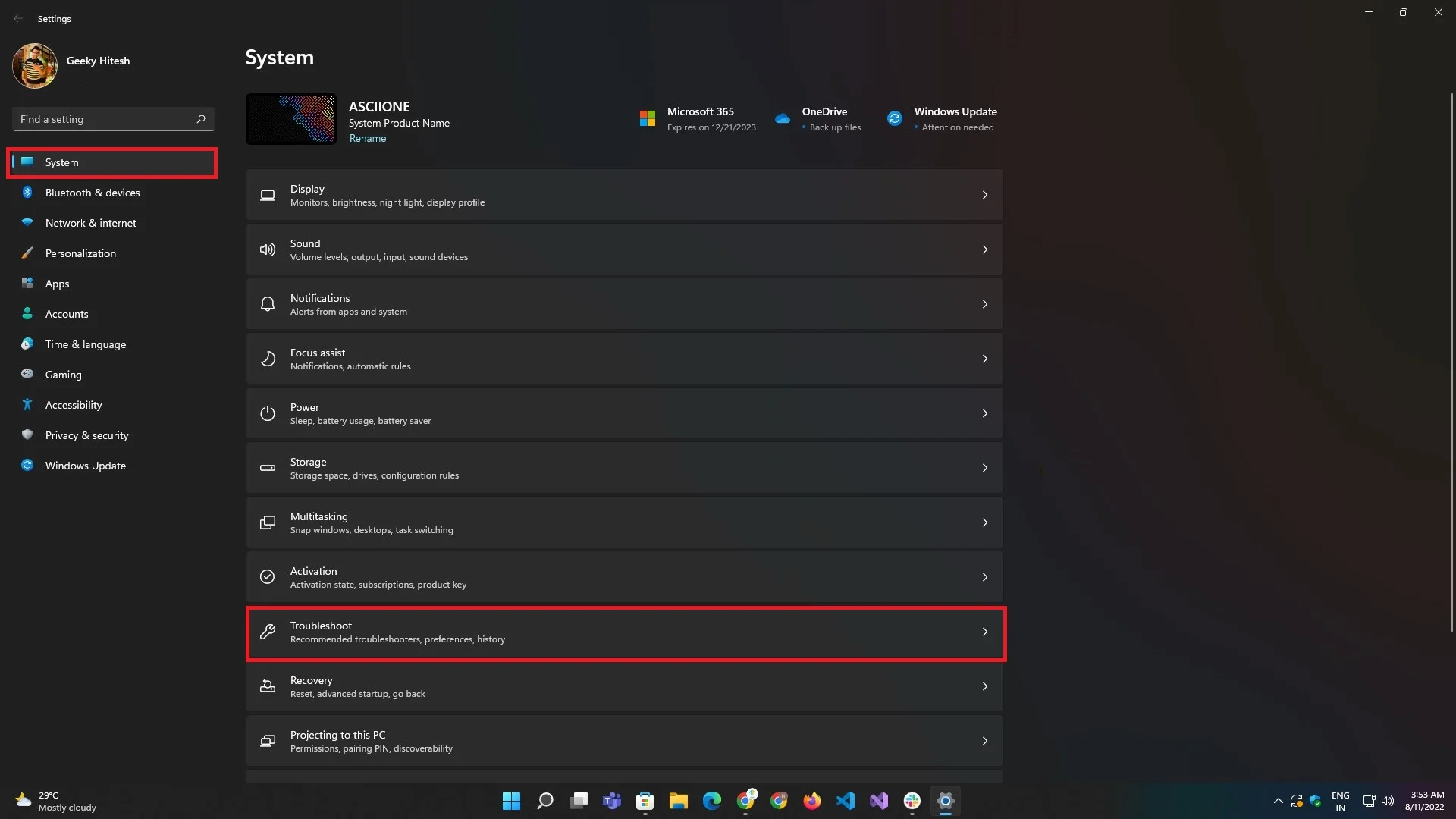Click the Rename link under ASCIIONE
This screenshot has height=819, width=1456.
tap(368, 138)
